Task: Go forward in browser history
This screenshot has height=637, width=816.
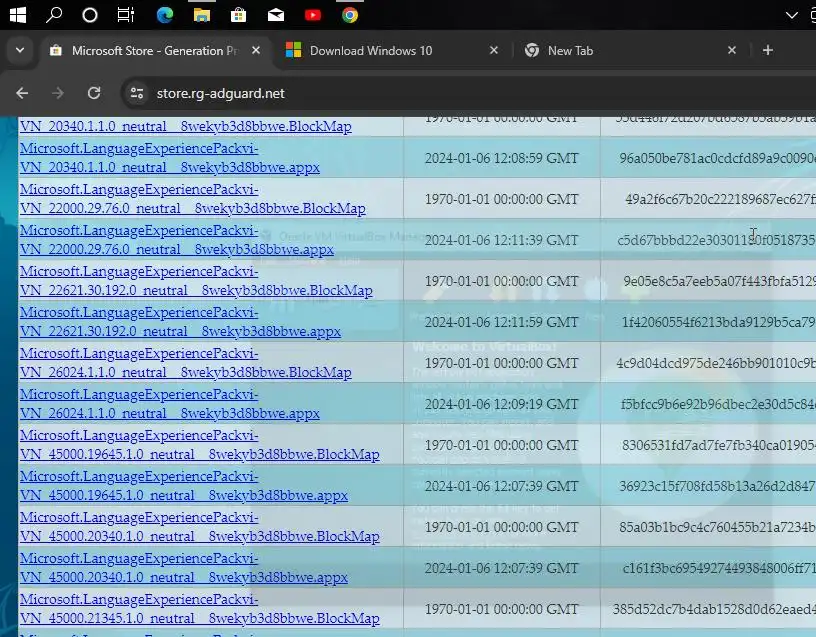Action: 58,94
